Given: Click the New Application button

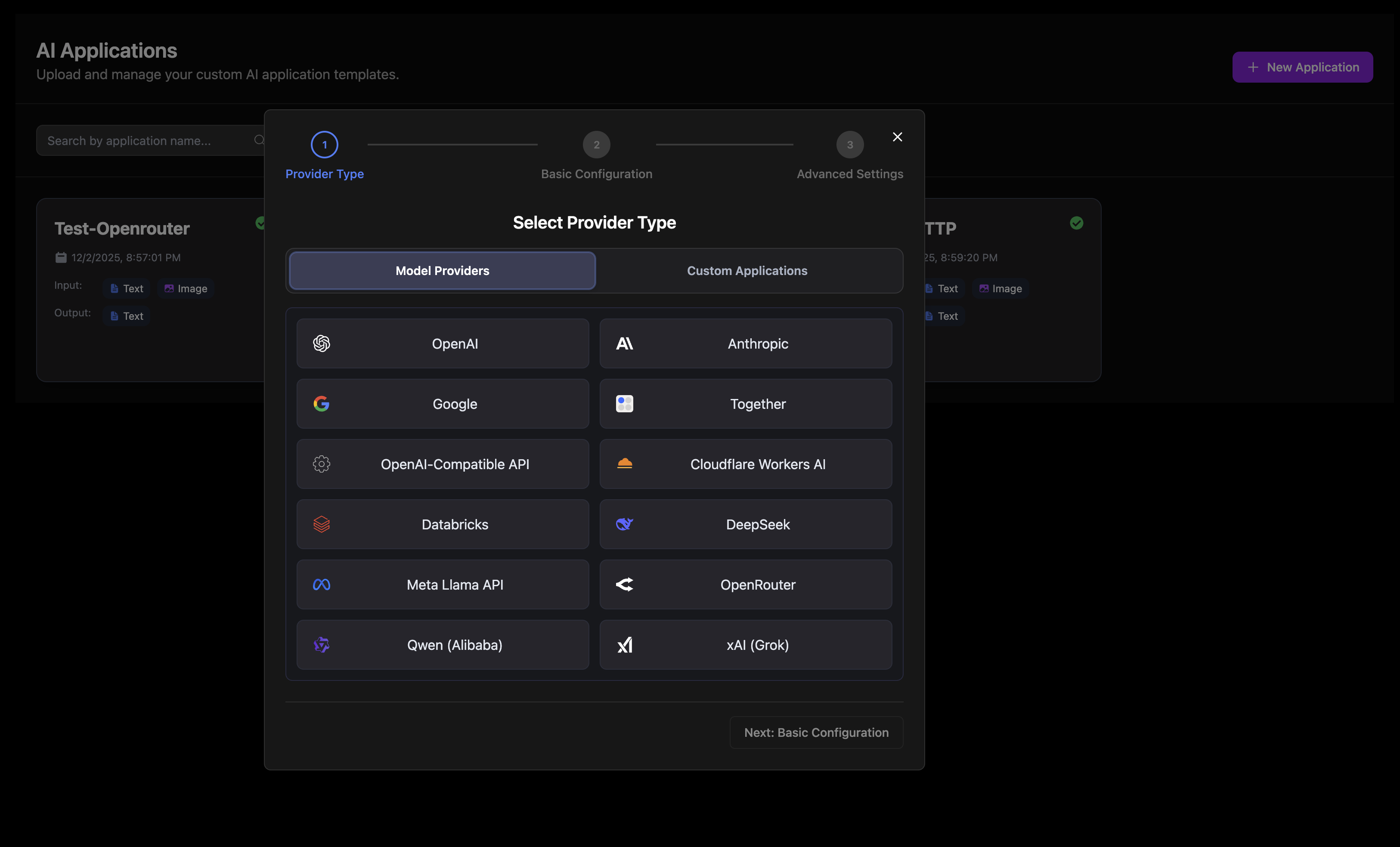Looking at the screenshot, I should coord(1302,67).
